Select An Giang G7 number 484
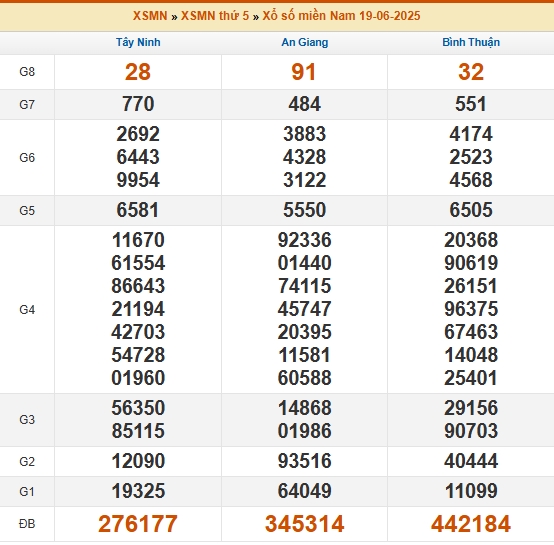 tap(305, 104)
